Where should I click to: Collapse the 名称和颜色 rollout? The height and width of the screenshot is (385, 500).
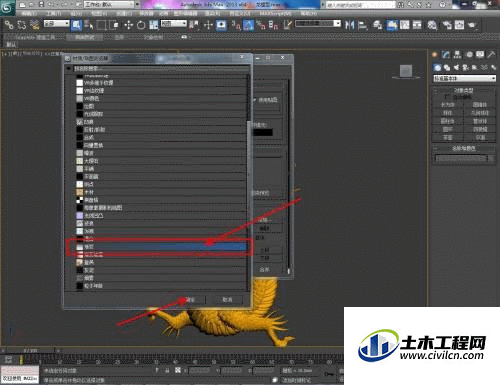[464, 148]
